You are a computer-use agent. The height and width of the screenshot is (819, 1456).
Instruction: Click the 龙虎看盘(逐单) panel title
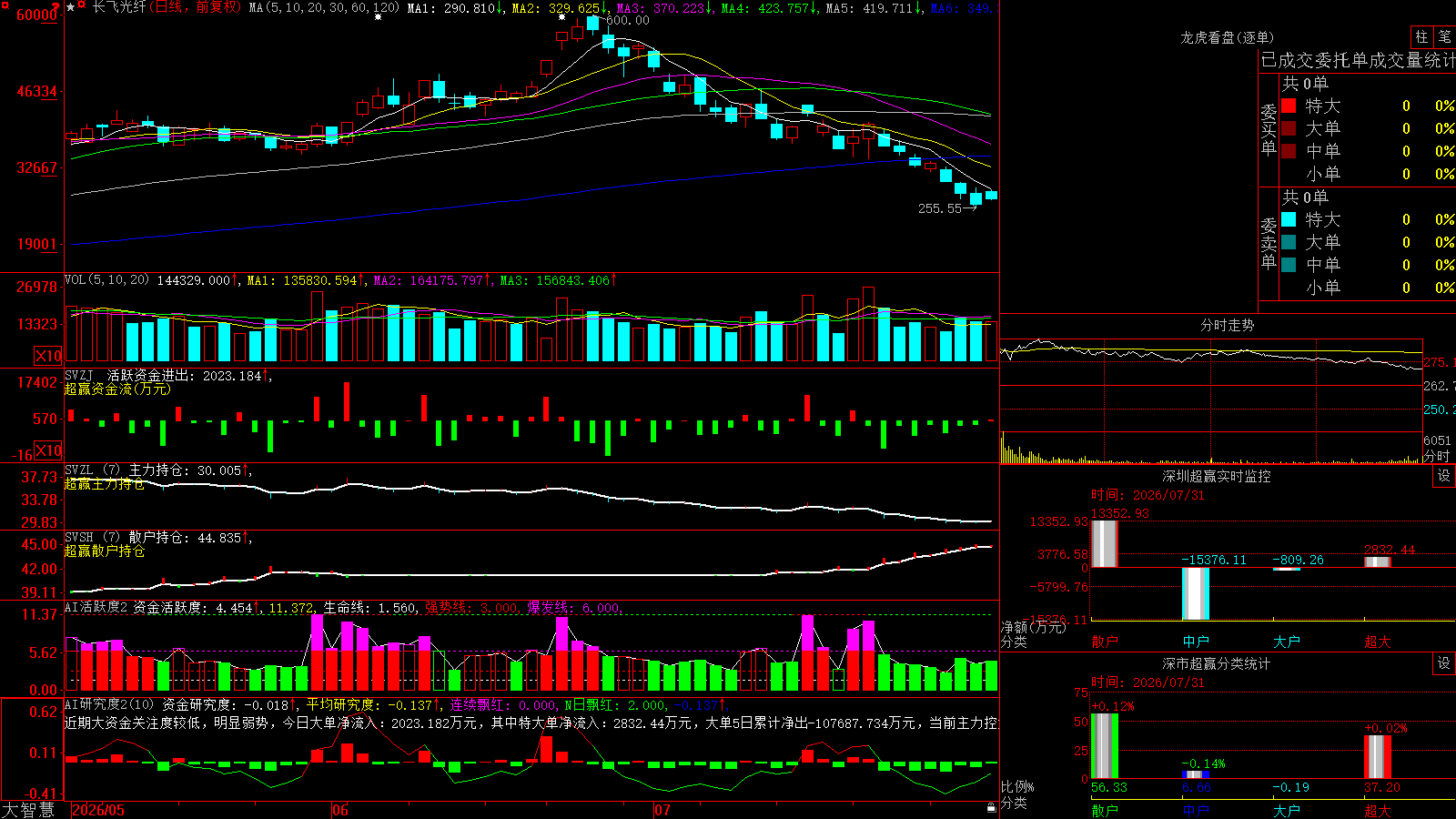tap(1228, 37)
